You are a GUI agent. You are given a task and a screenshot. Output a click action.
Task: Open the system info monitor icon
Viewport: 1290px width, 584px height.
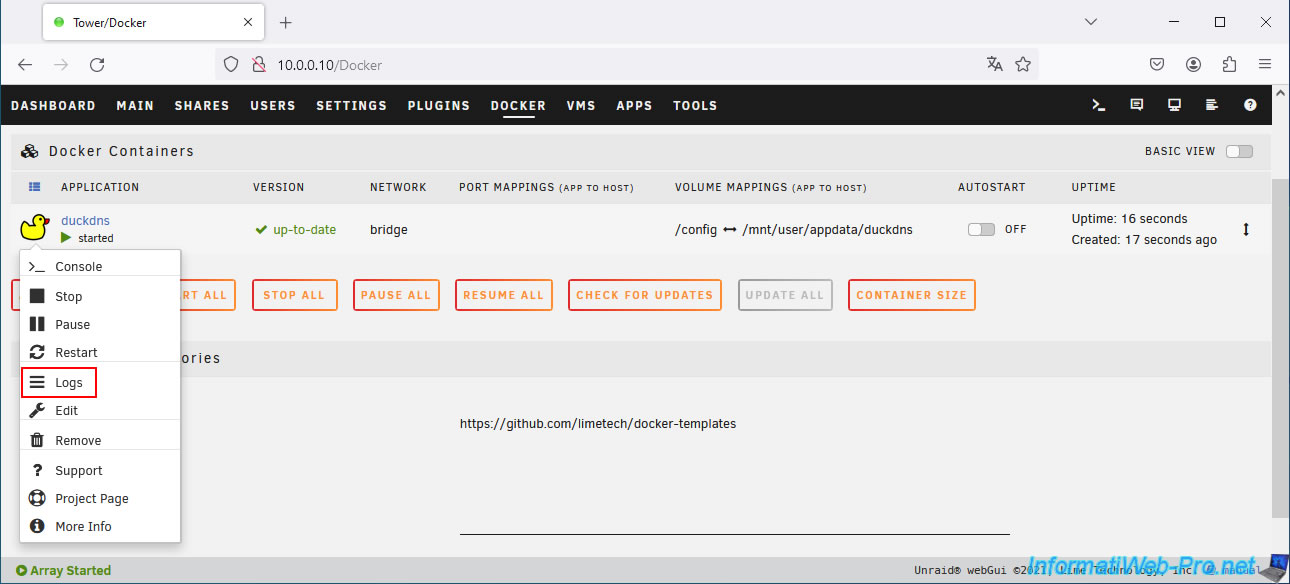coord(1174,105)
